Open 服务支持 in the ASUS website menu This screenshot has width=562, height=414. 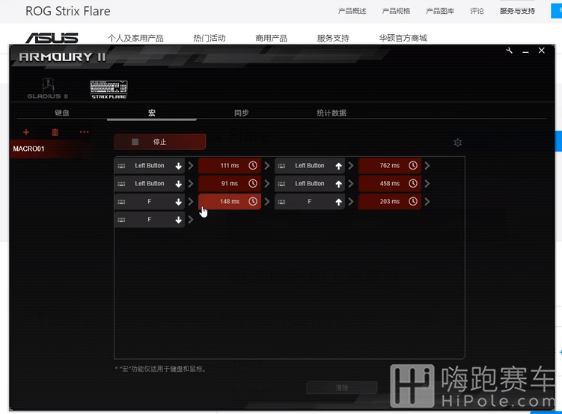[333, 38]
